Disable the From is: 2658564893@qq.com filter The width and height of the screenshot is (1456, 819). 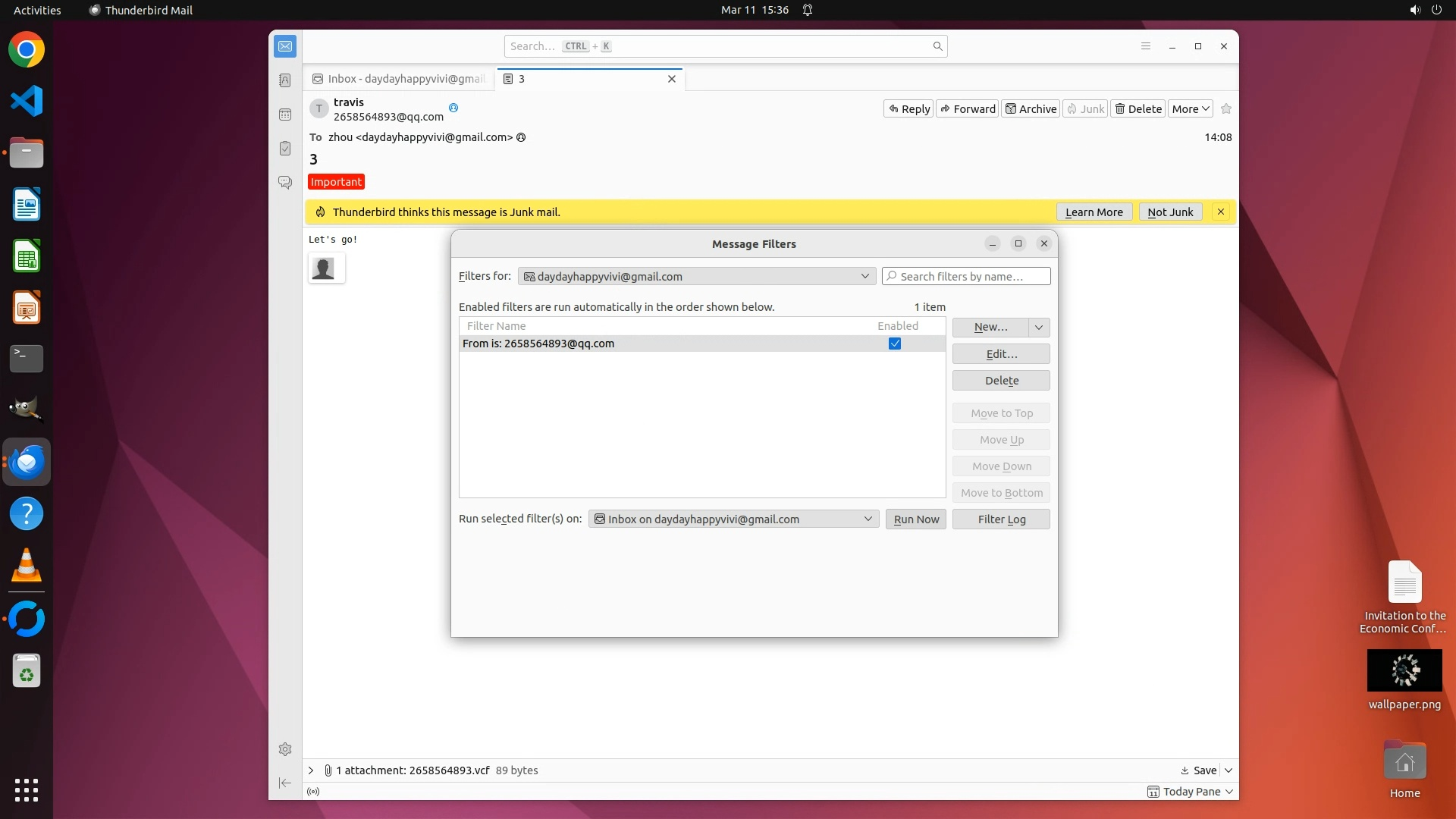pos(895,344)
